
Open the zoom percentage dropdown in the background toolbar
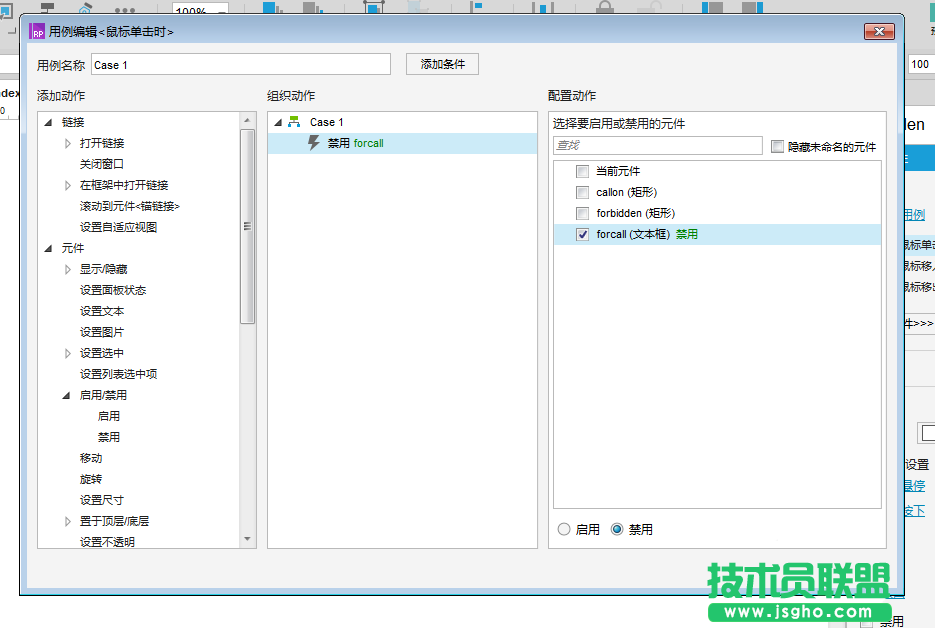pyautogui.click(x=222, y=10)
